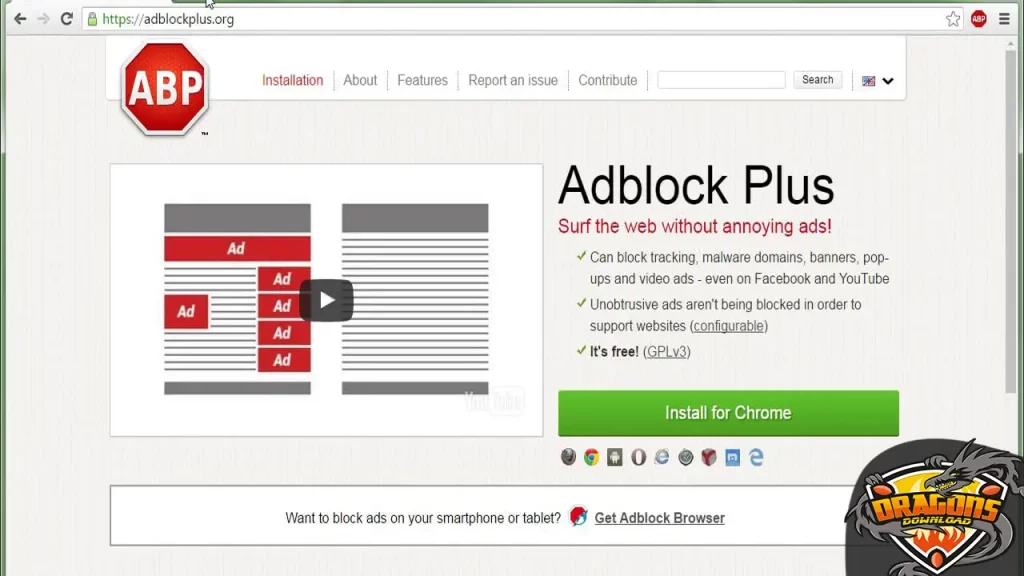Open the configurable link
This screenshot has height=576, width=1024.
728,326
